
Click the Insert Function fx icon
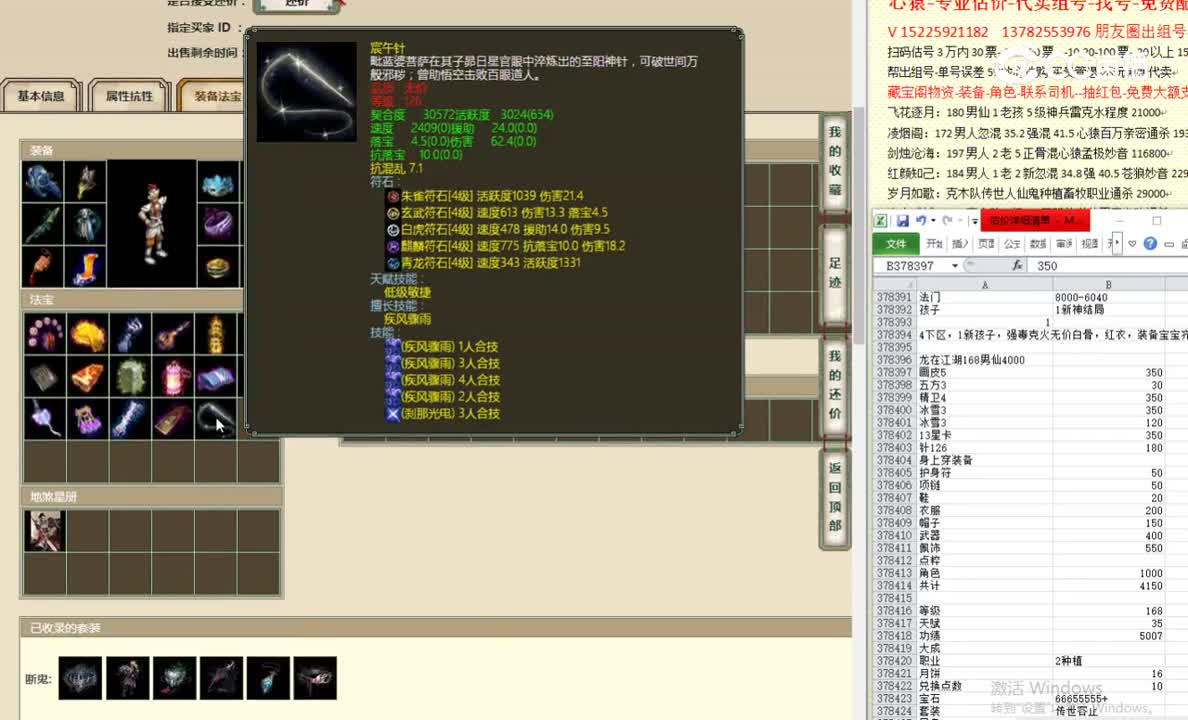(1018, 265)
